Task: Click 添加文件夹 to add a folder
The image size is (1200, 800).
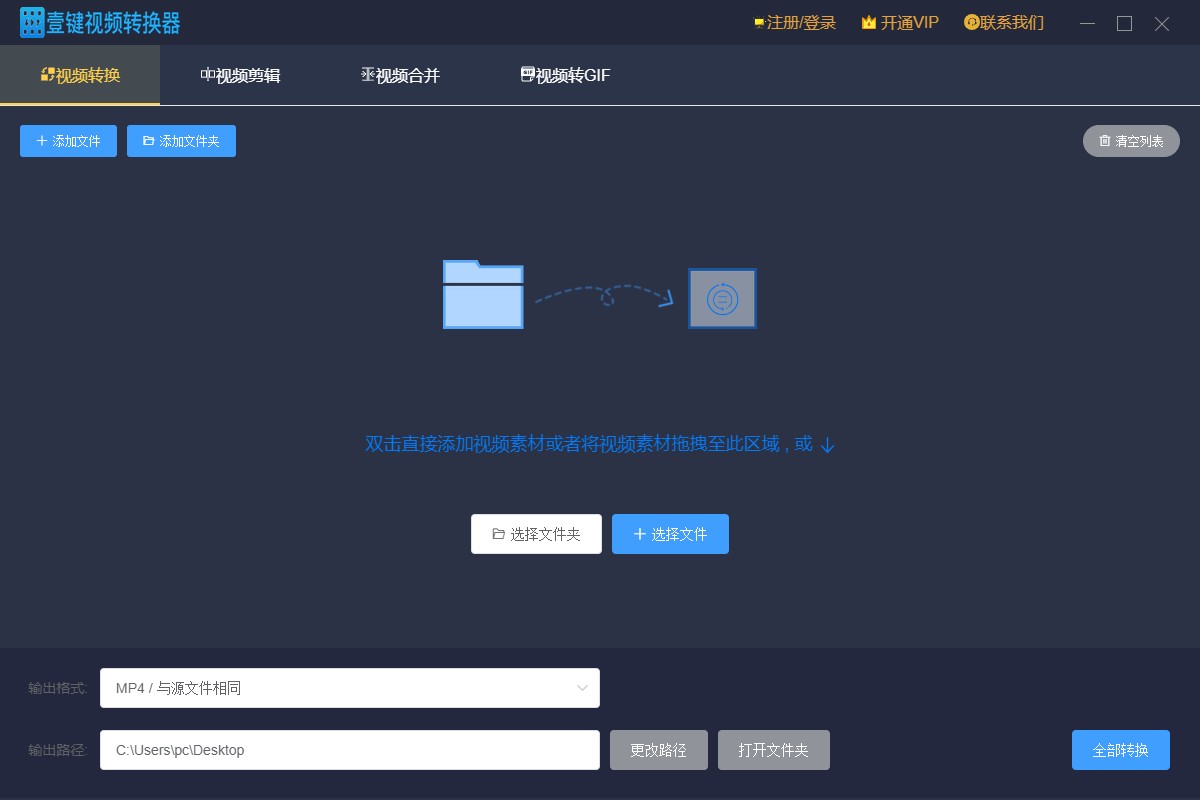Action: [x=181, y=141]
